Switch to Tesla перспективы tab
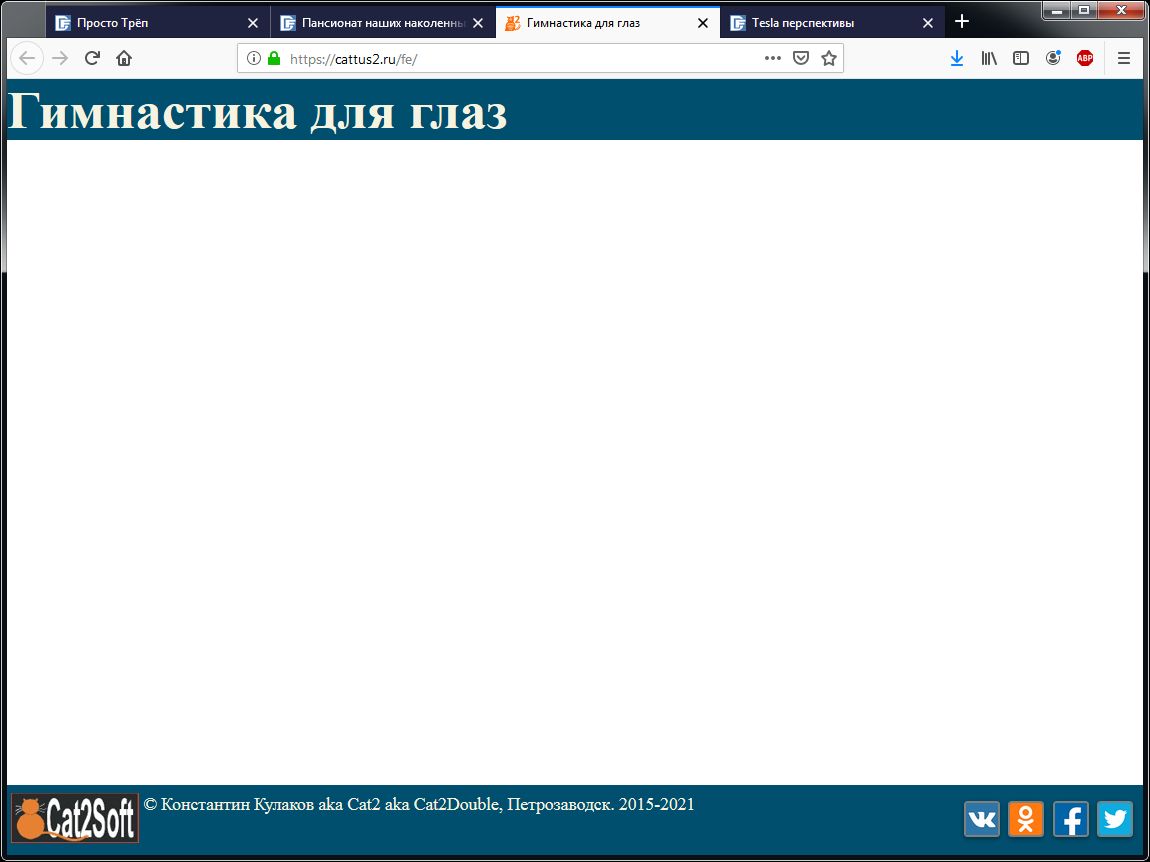Image resolution: width=1150 pixels, height=862 pixels. [832, 23]
